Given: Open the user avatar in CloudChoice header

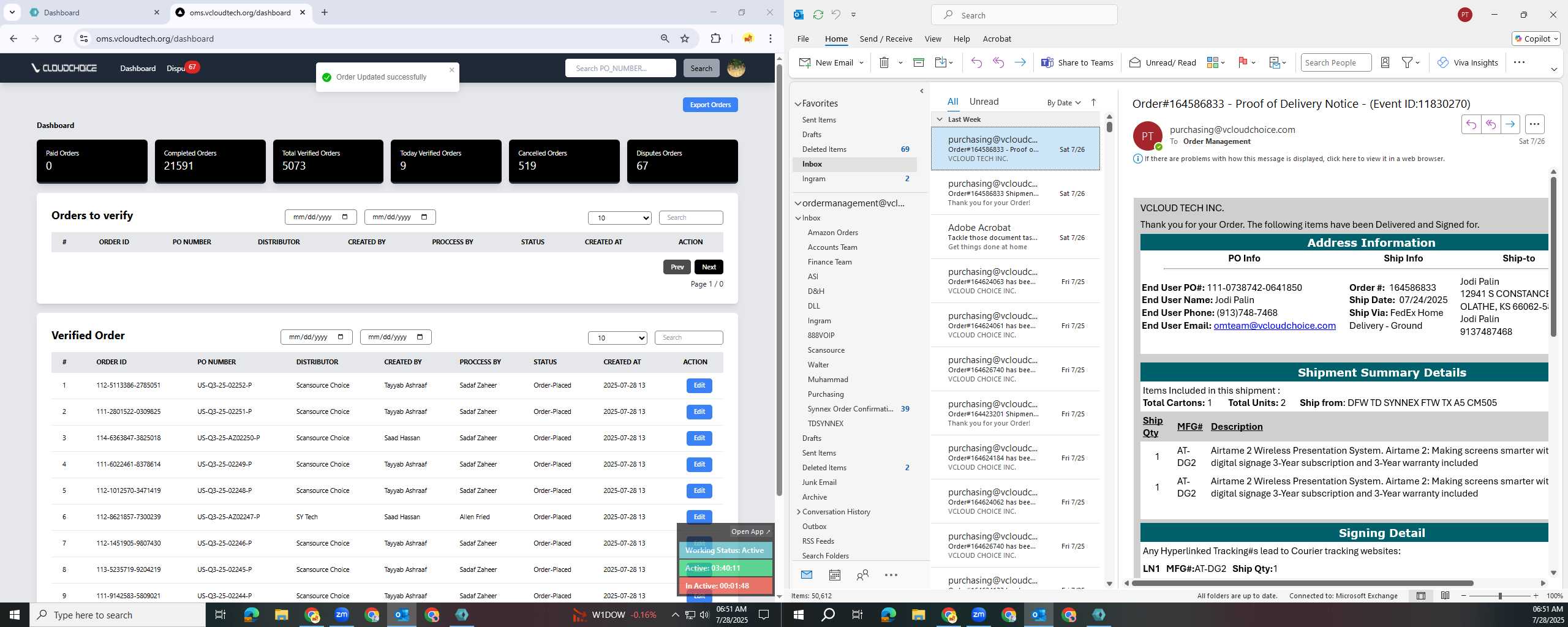Looking at the screenshot, I should tap(736, 68).
